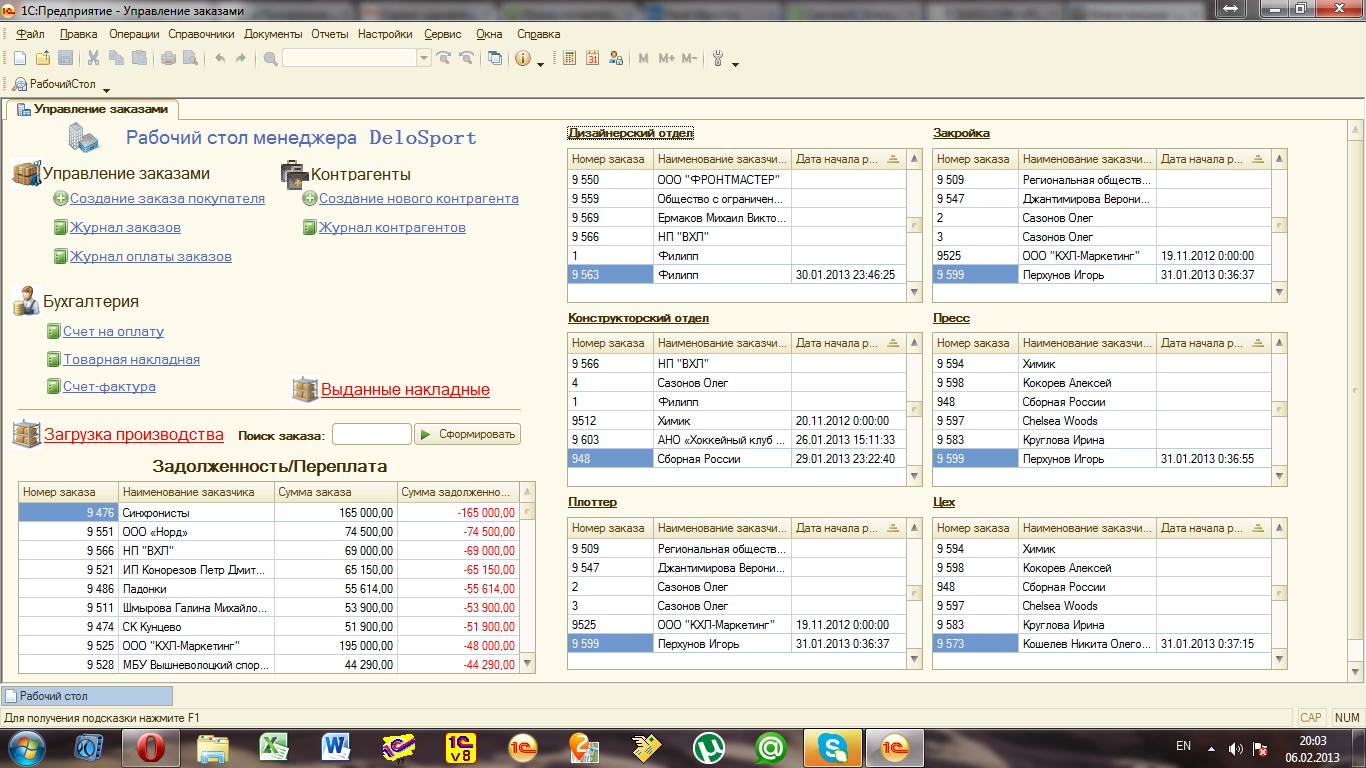Image resolution: width=1366 pixels, height=768 pixels.
Task: Click the windows list toolbar icon
Action: [x=494, y=59]
